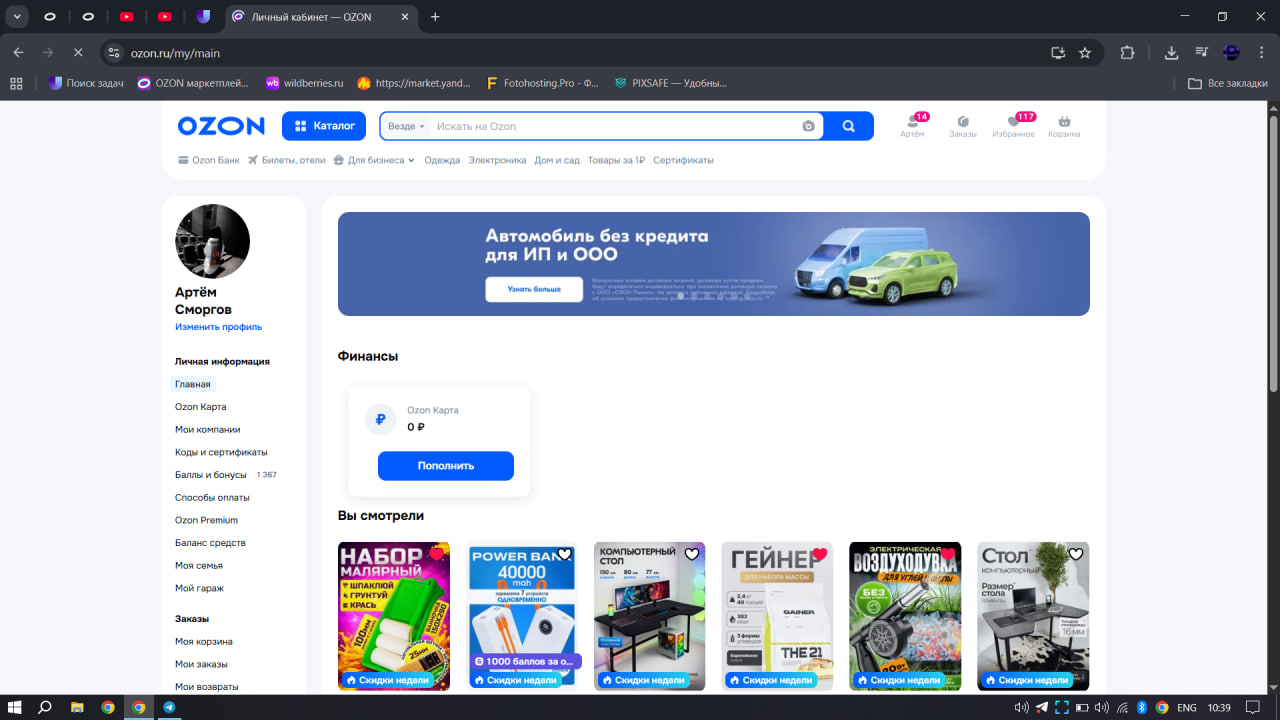This screenshot has height=720, width=1280.
Task: Open the Windows Start menu
Action: click(15, 707)
